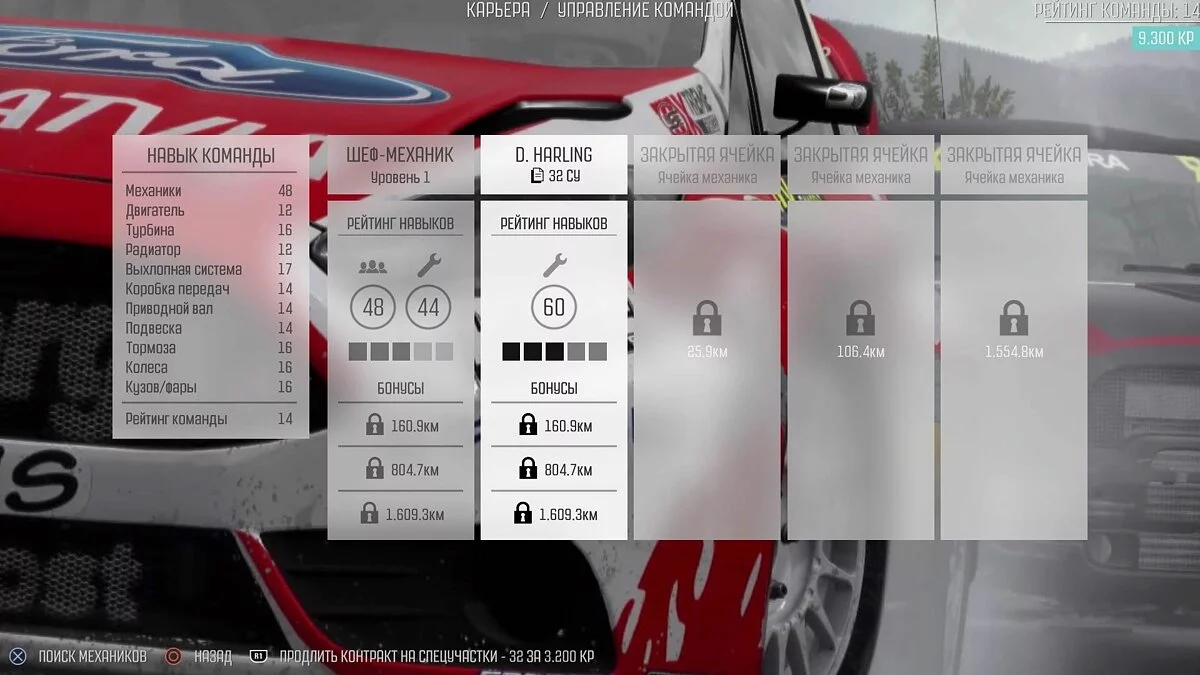Click the lock icon on the 25.9км slot

pyautogui.click(x=709, y=320)
